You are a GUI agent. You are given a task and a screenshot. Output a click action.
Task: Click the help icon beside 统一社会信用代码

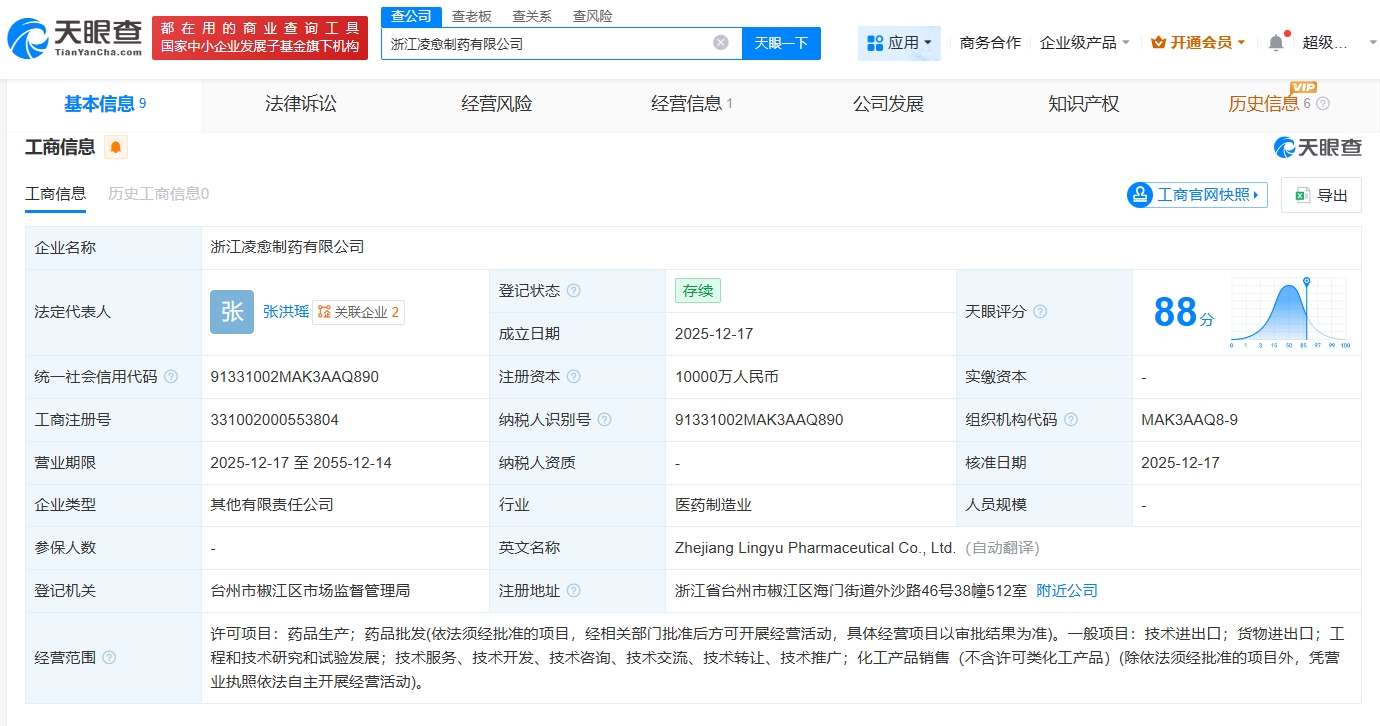[171, 377]
